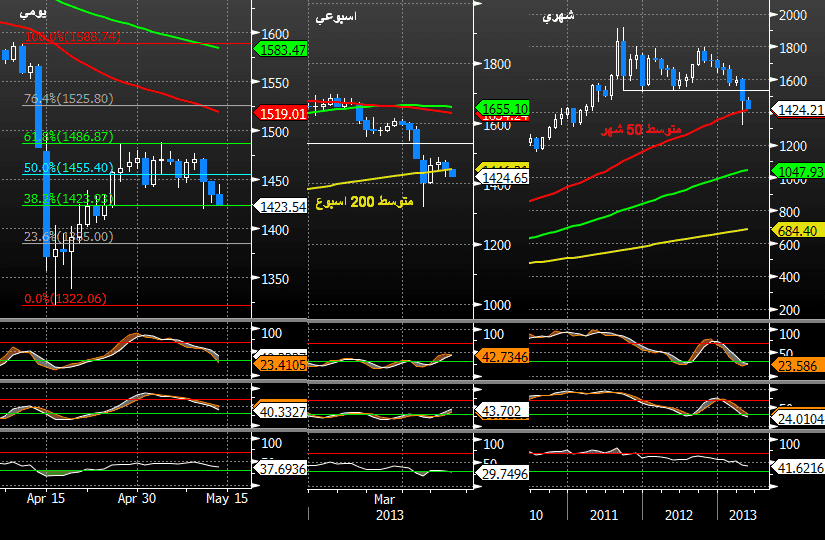Viewport: 825px width, 540px height.
Task: Click the 1350 axis label on daily chart
Action: click(x=275, y=279)
